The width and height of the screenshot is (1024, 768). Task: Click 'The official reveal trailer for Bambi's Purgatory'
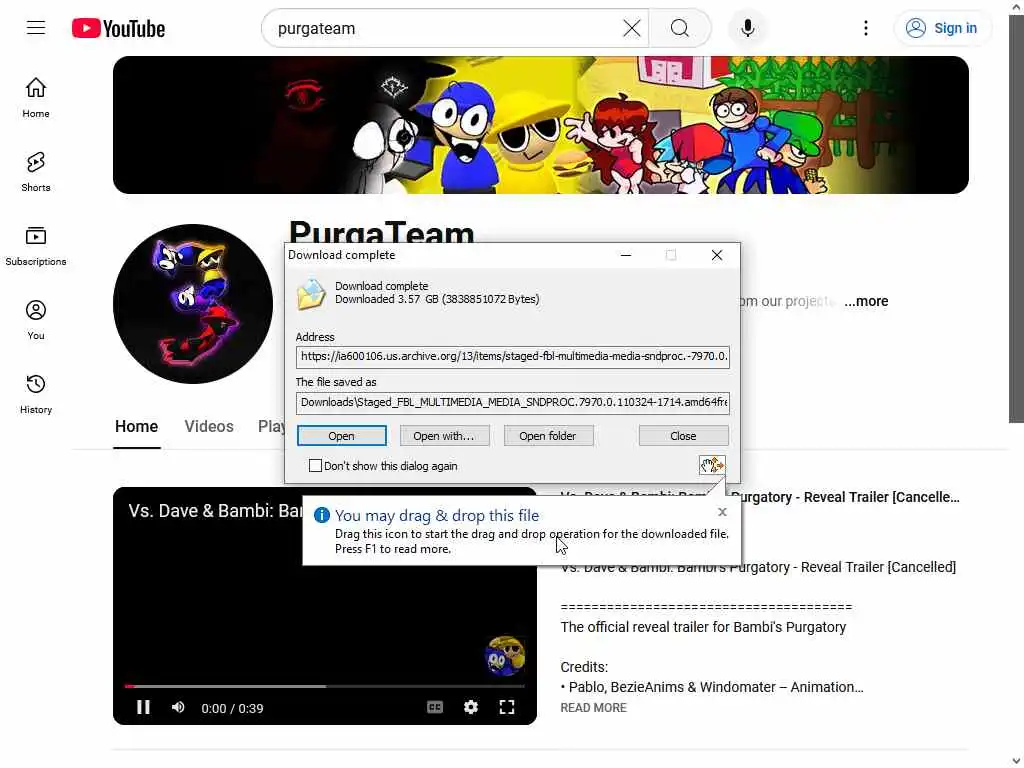[x=703, y=627]
